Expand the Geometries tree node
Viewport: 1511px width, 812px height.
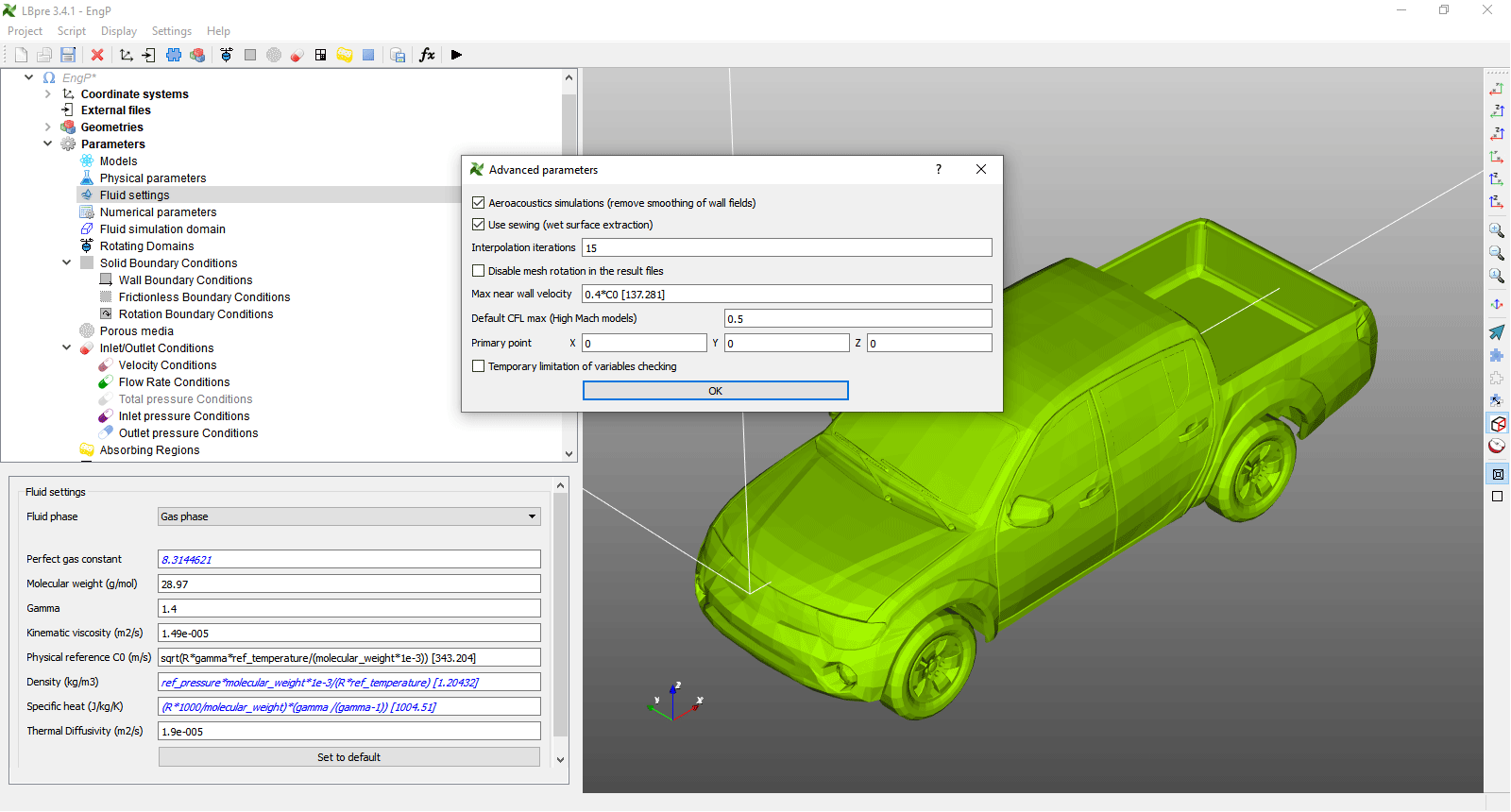tap(48, 127)
